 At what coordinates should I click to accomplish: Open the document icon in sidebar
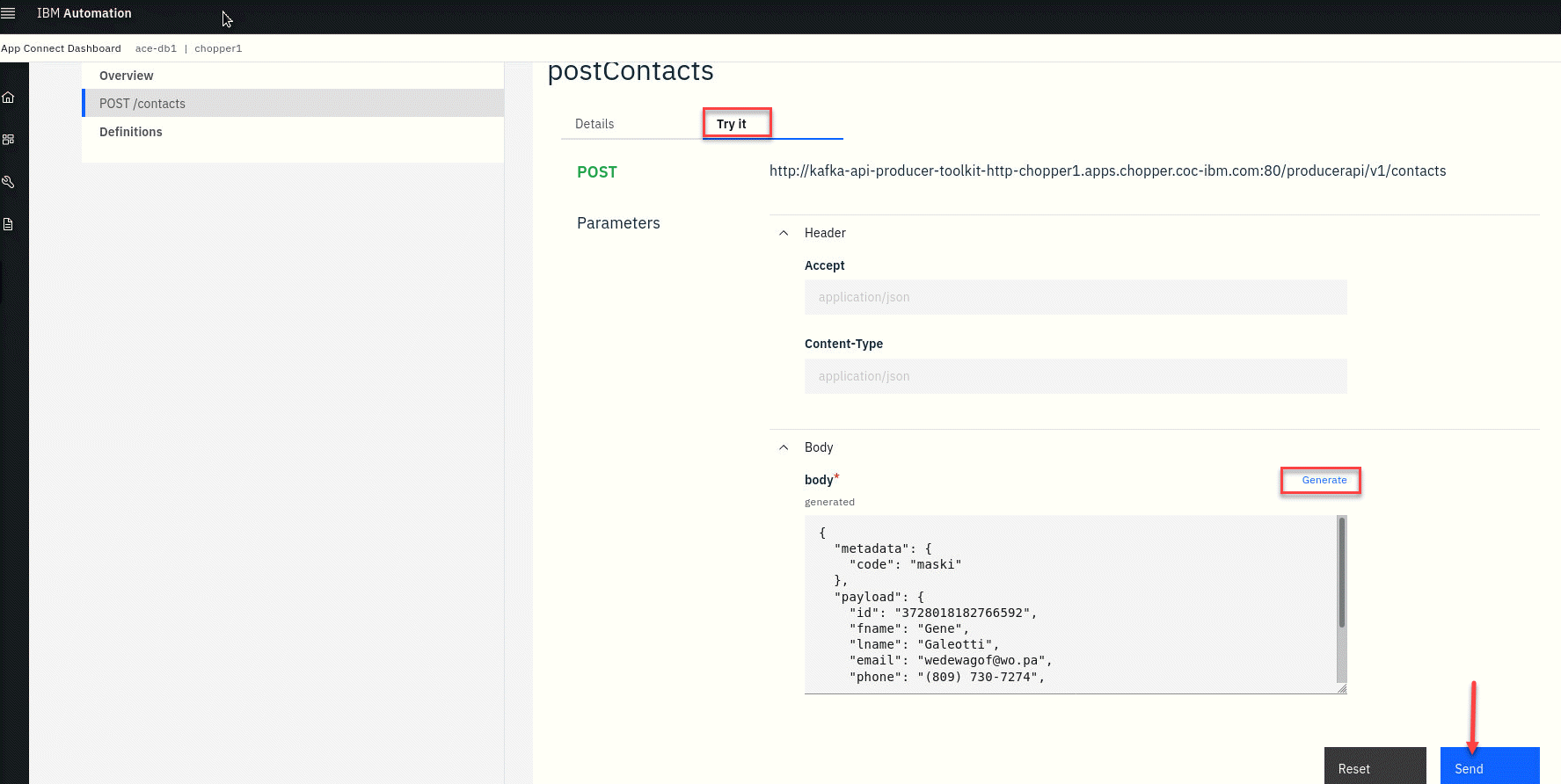(x=9, y=224)
